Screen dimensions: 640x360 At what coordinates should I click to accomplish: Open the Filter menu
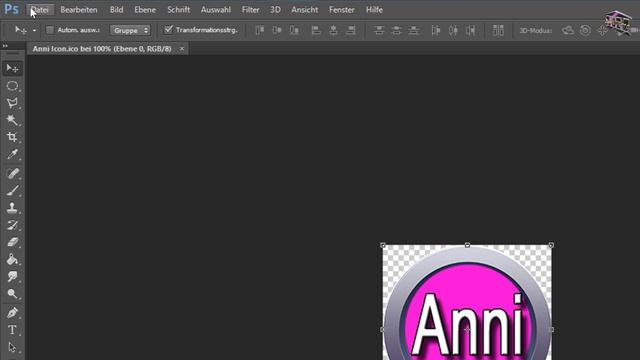[250, 10]
